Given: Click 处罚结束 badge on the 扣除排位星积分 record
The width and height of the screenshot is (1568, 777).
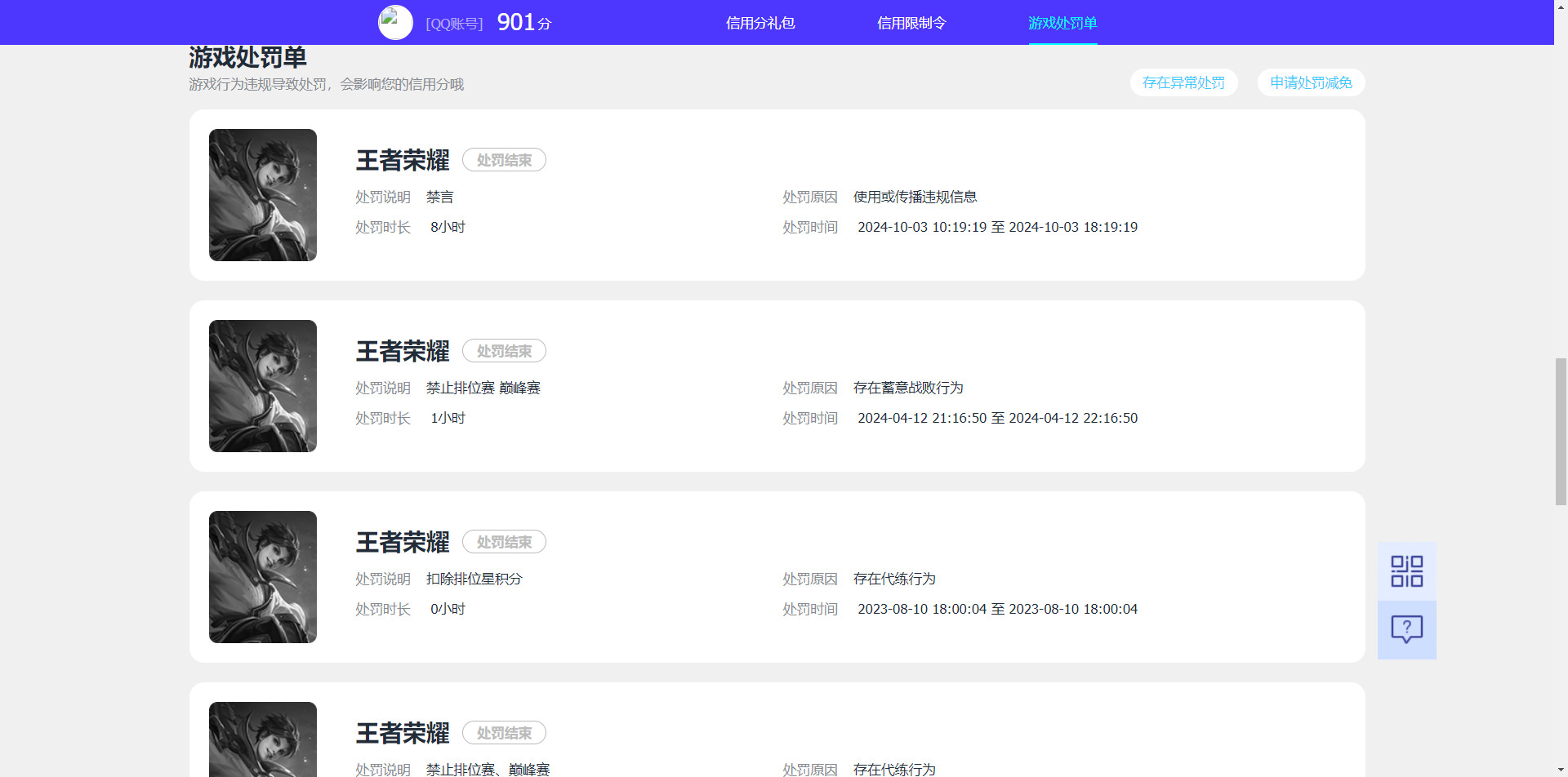Looking at the screenshot, I should point(504,542).
